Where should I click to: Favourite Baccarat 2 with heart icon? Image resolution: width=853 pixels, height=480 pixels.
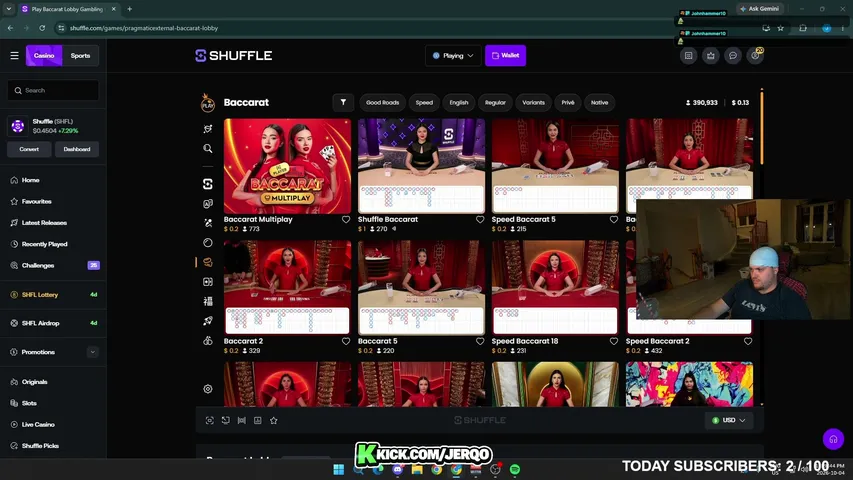[346, 341]
